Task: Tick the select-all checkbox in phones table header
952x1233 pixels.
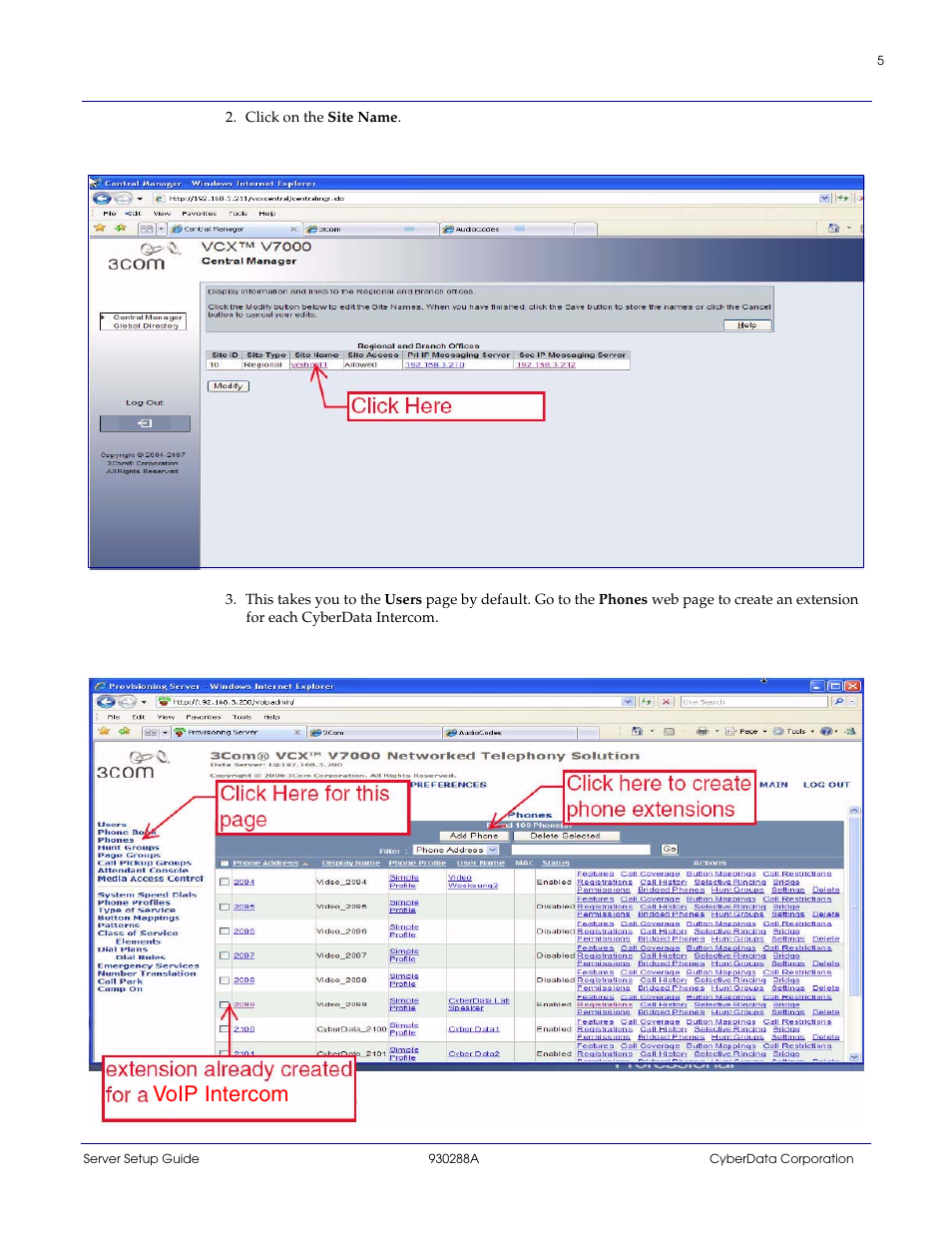Action: tap(225, 864)
